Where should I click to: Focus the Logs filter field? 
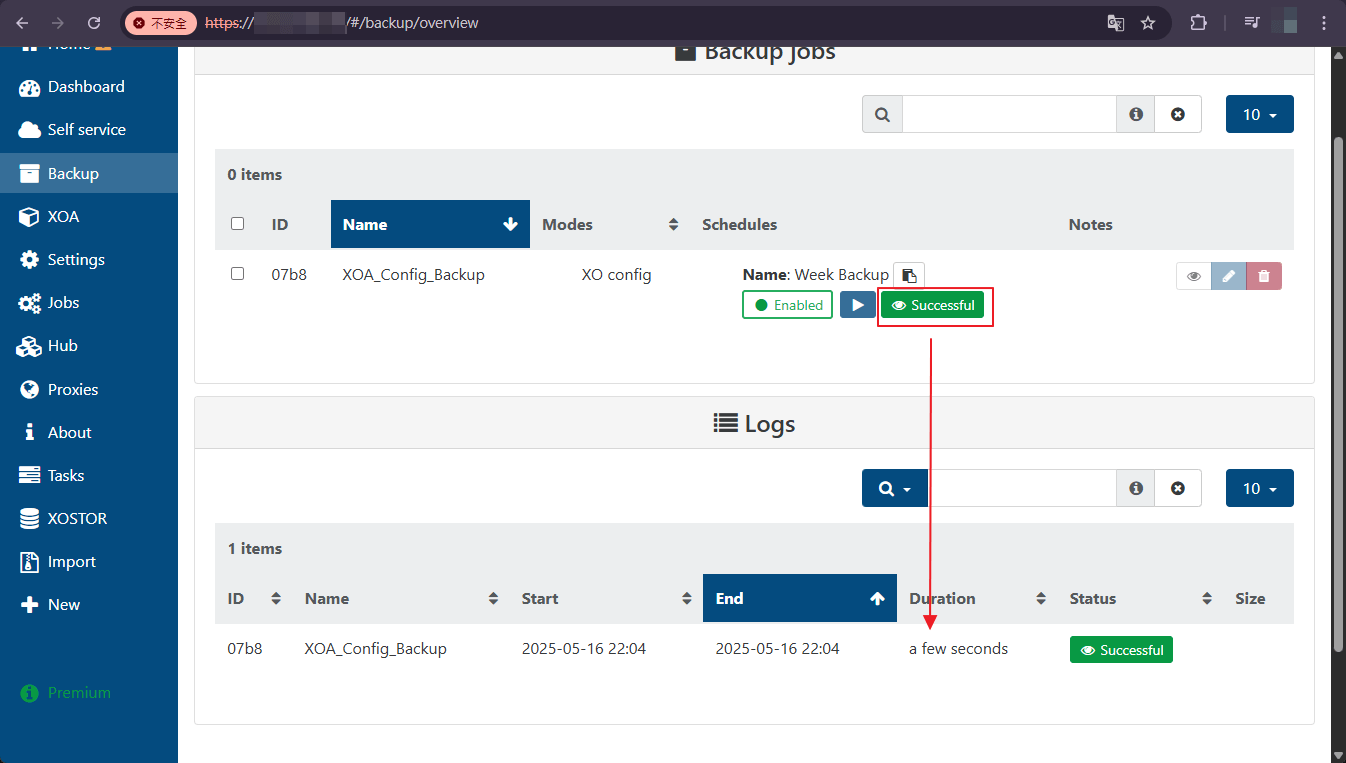coord(1022,488)
